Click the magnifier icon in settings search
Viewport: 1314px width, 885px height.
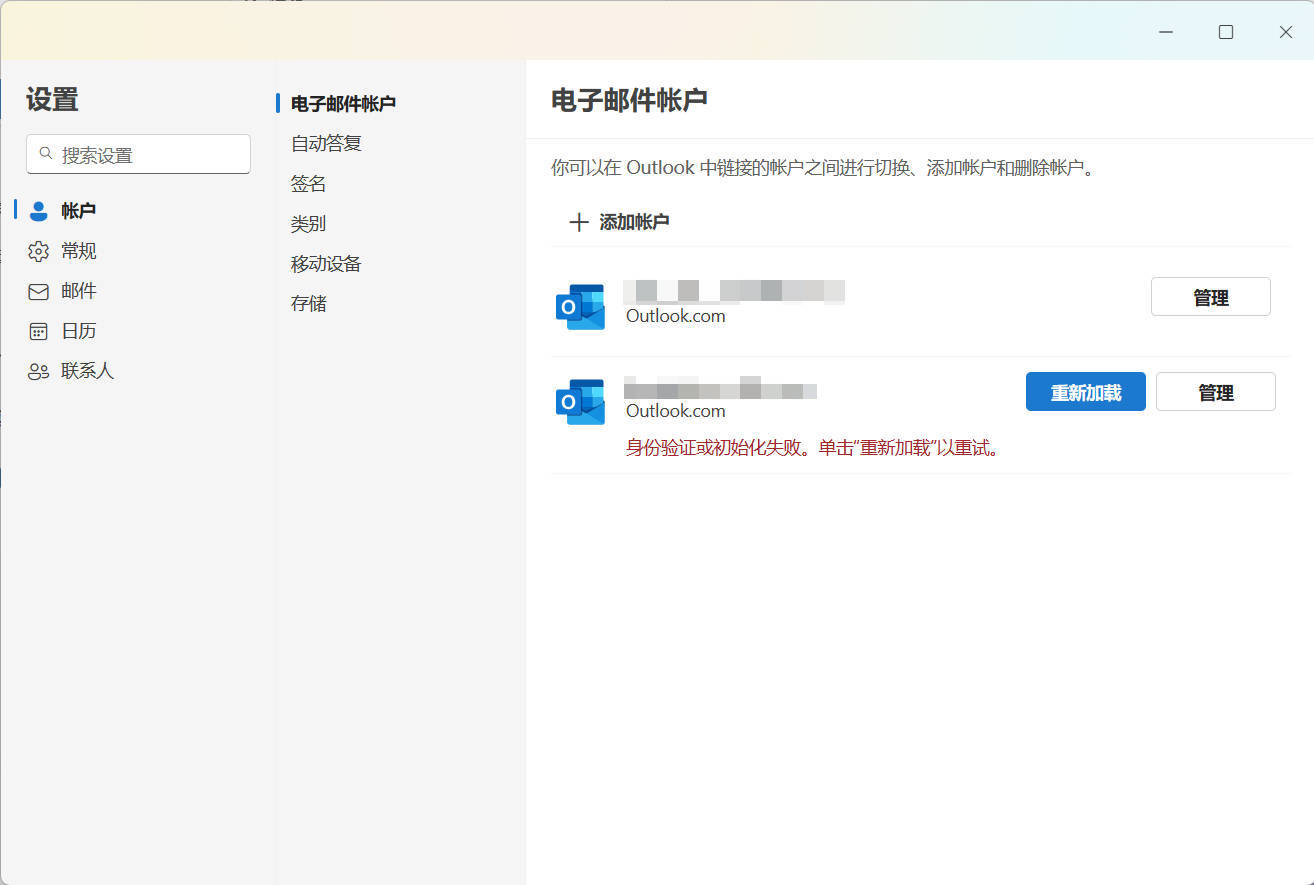(46, 154)
